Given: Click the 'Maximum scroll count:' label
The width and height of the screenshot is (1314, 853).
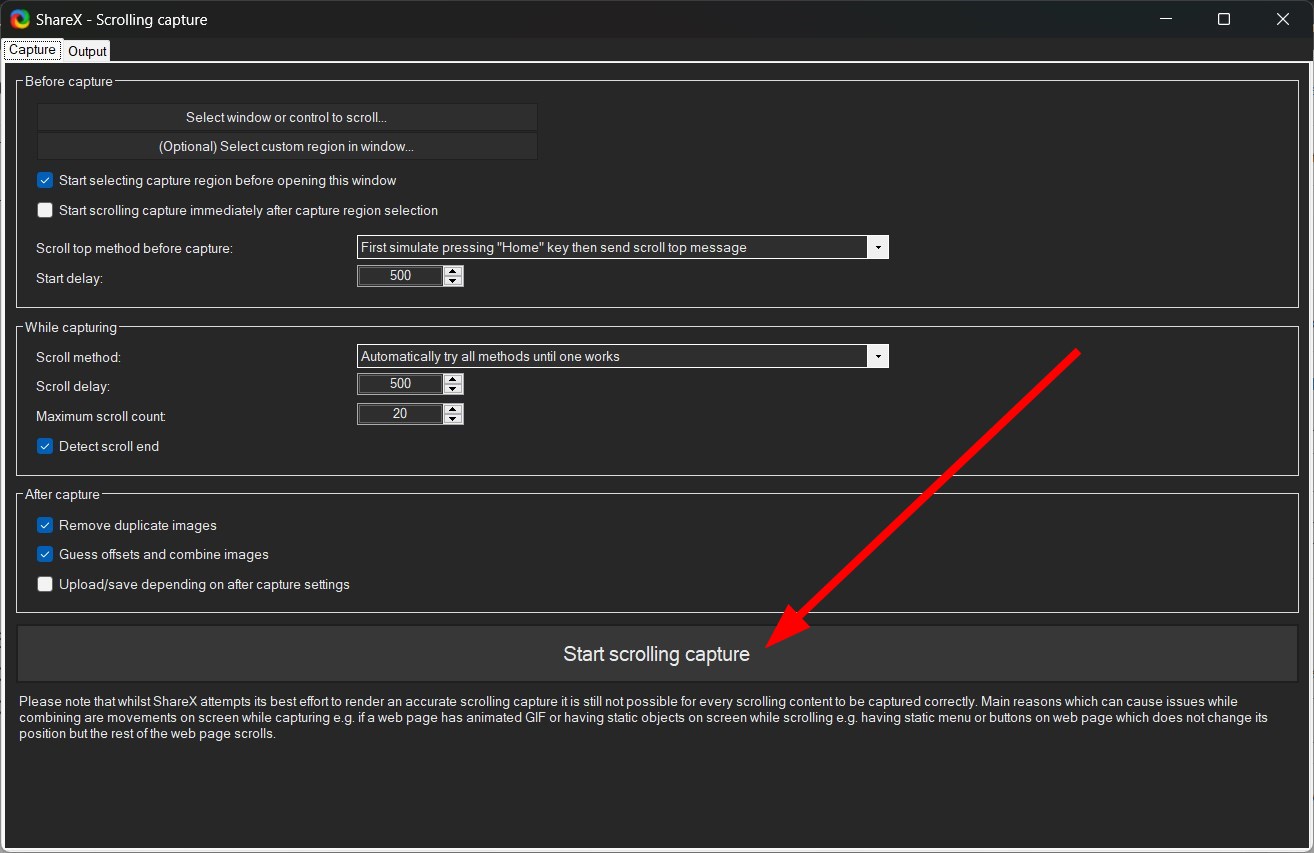Looking at the screenshot, I should click(x=101, y=416).
